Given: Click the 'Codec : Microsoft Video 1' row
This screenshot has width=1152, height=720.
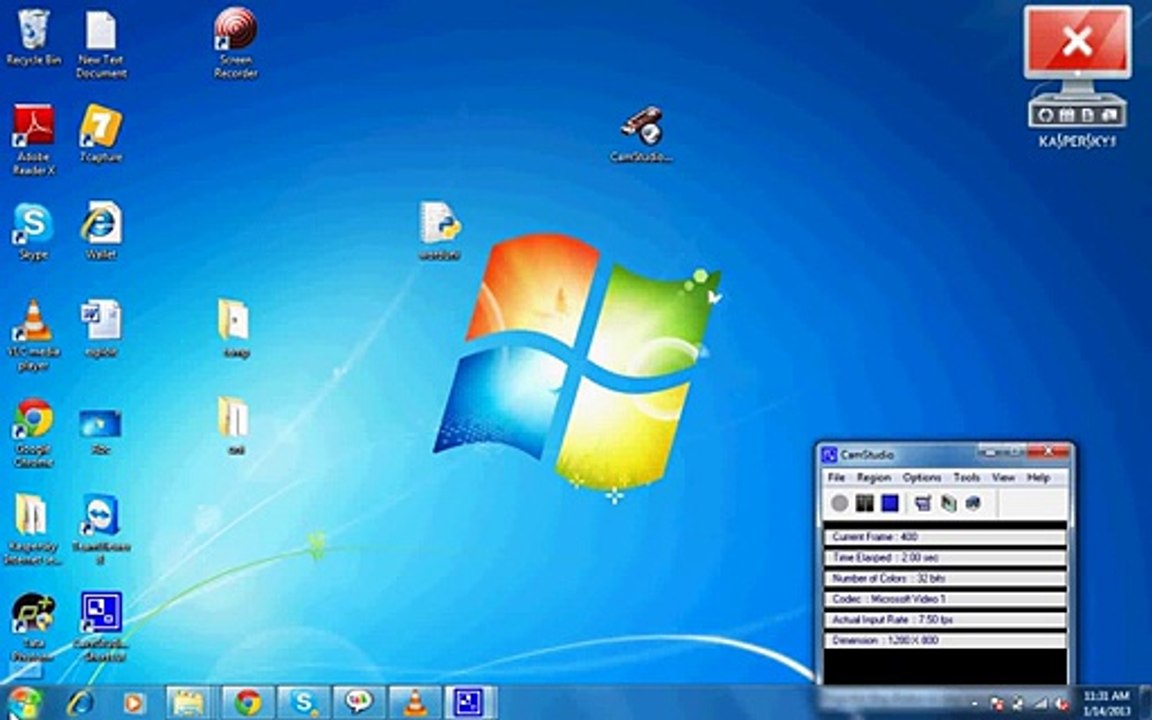Looking at the screenshot, I should pyautogui.click(x=945, y=599).
